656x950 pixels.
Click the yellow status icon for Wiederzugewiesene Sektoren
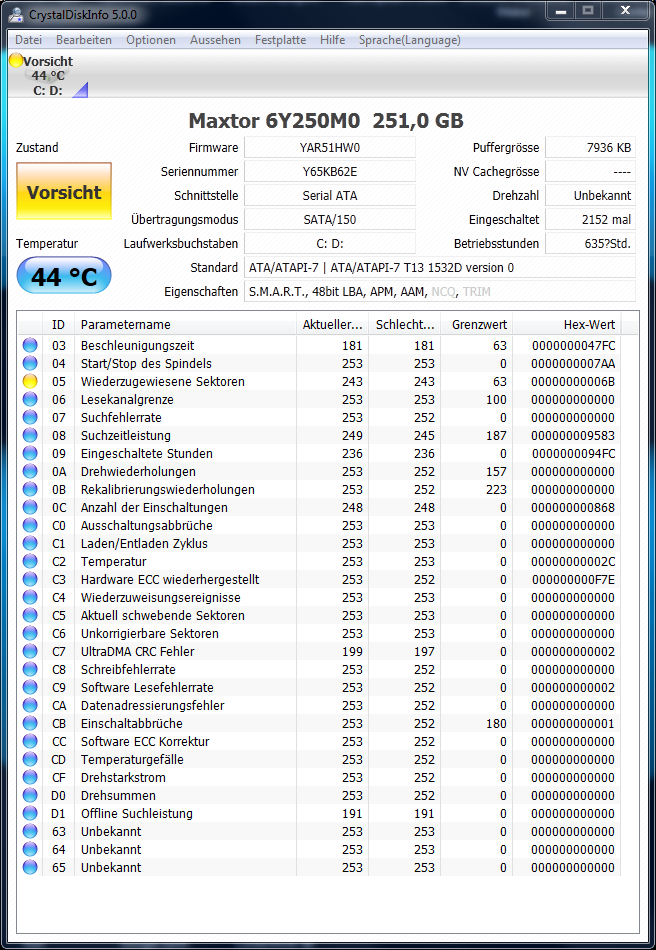click(x=30, y=381)
